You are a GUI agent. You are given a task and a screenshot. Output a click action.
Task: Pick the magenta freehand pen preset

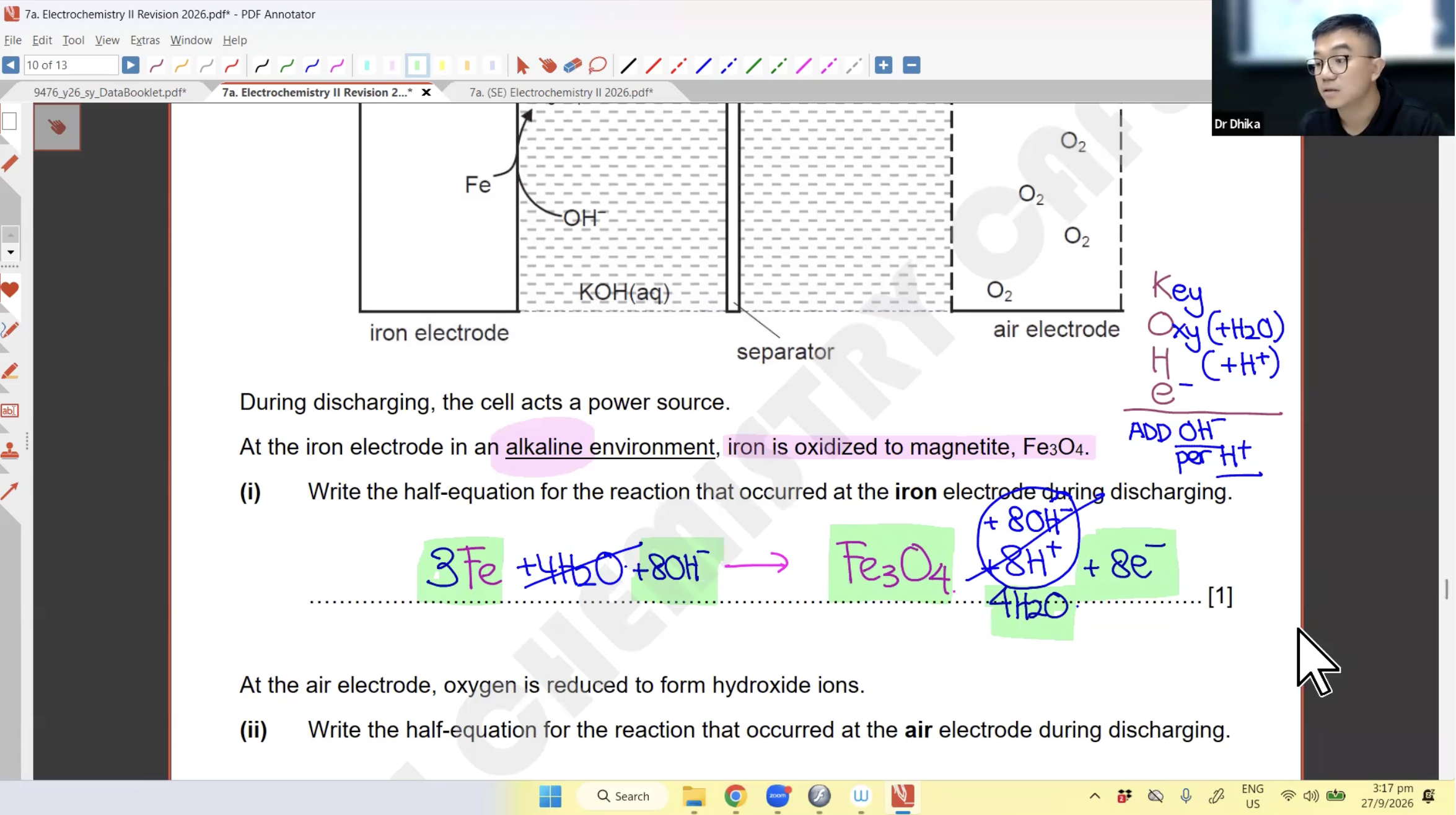[337, 65]
